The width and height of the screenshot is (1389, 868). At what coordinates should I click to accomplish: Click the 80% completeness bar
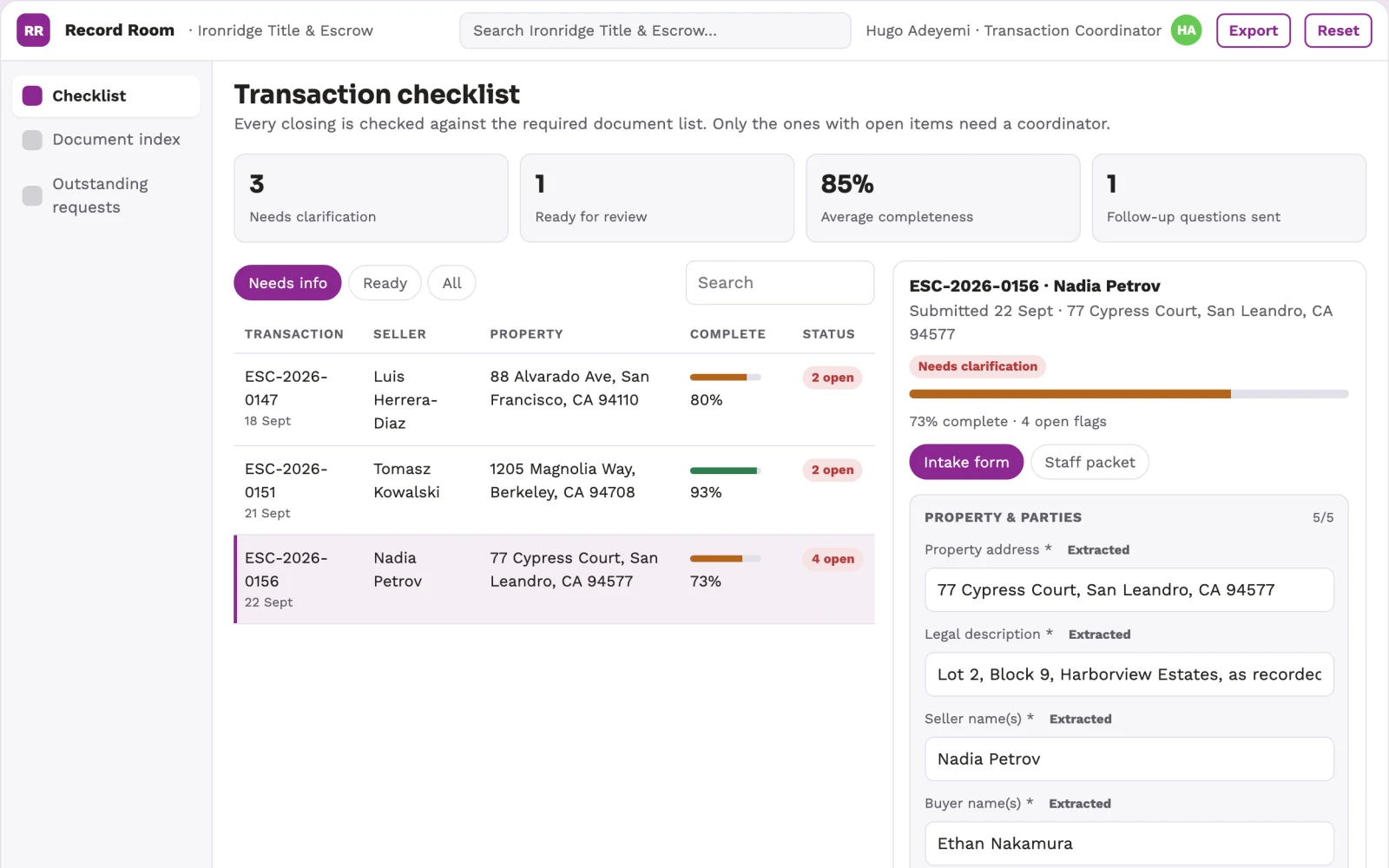click(x=726, y=378)
